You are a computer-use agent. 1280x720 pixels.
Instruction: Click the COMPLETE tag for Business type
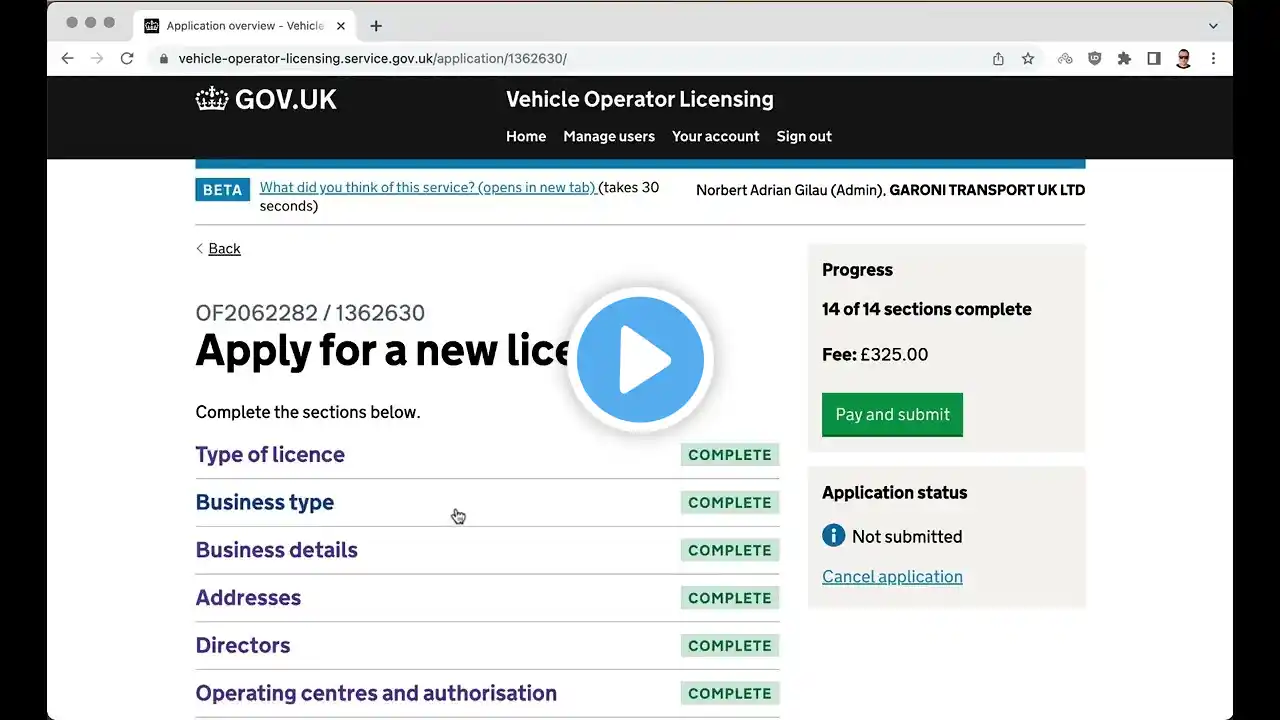tap(730, 503)
